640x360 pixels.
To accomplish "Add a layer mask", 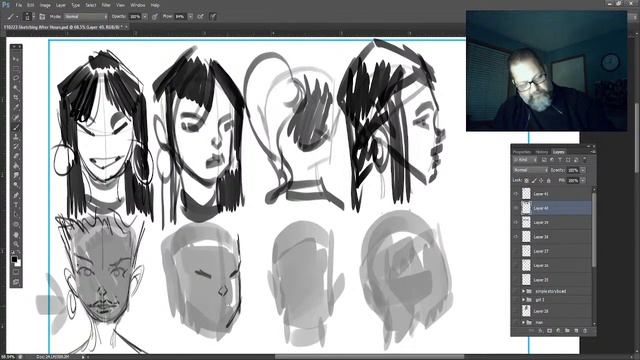I will (549, 331).
